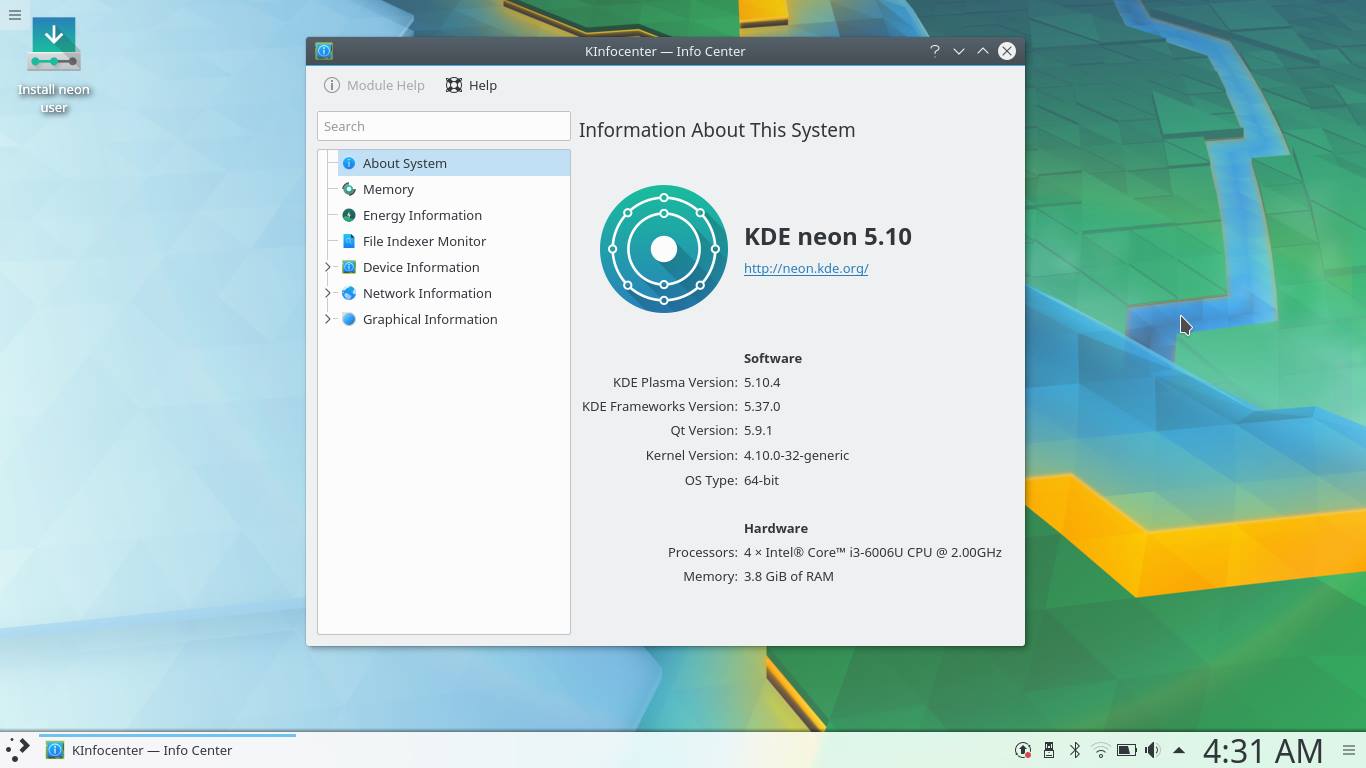Open battery status tray icon

[x=1127, y=750]
